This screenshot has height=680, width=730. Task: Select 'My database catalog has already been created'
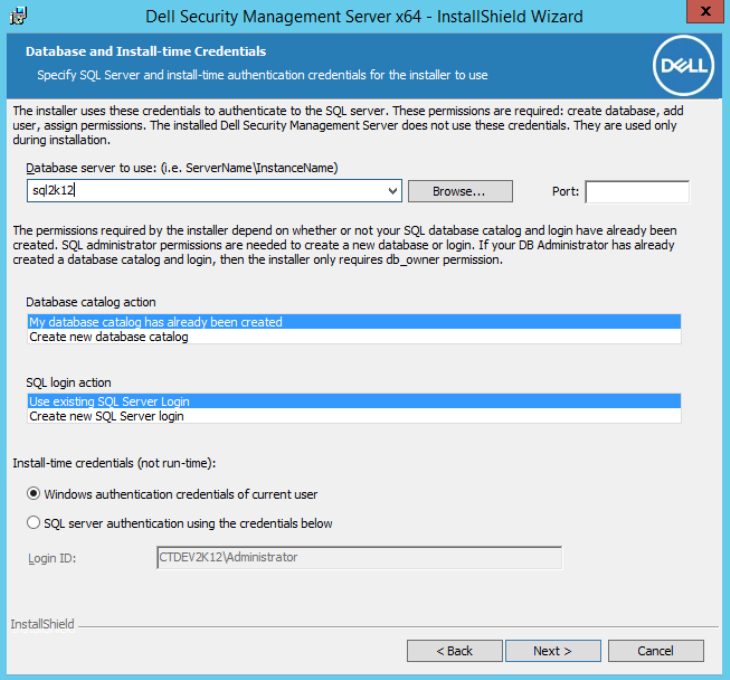[354, 322]
